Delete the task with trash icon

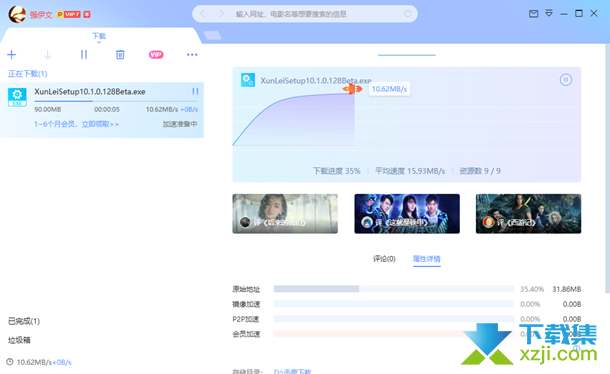(x=120, y=54)
